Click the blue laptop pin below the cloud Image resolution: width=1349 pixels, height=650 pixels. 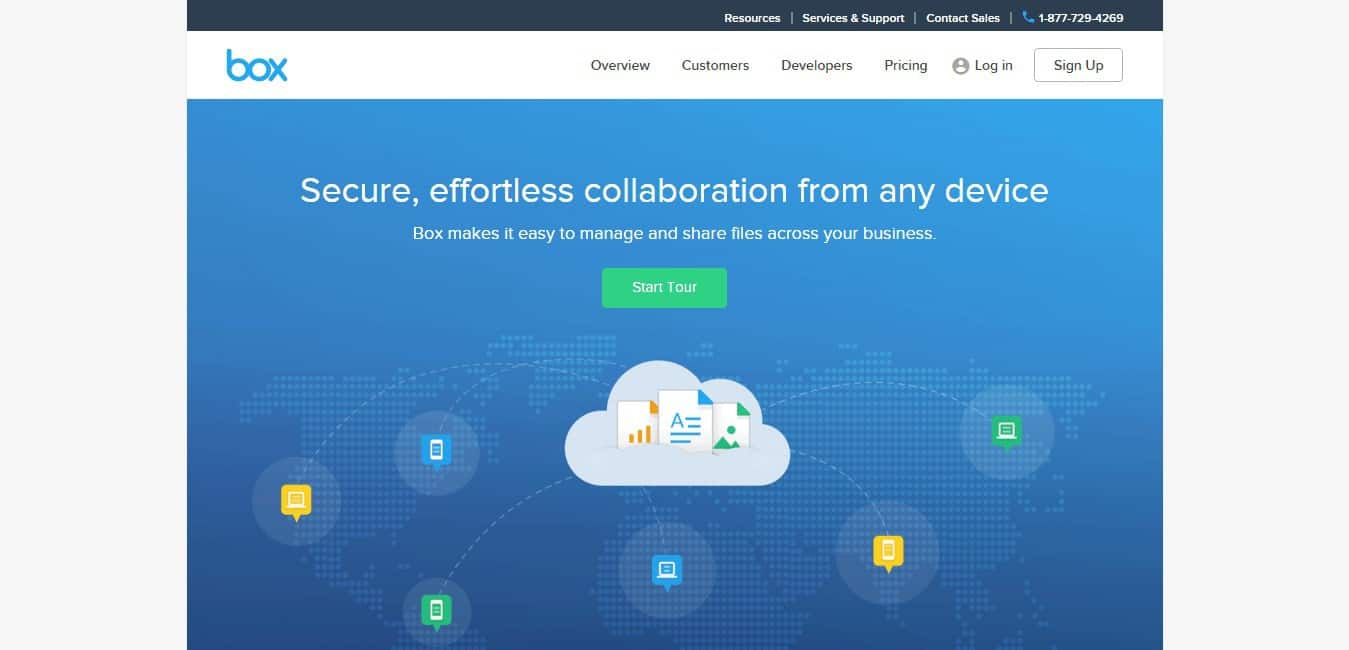click(667, 572)
